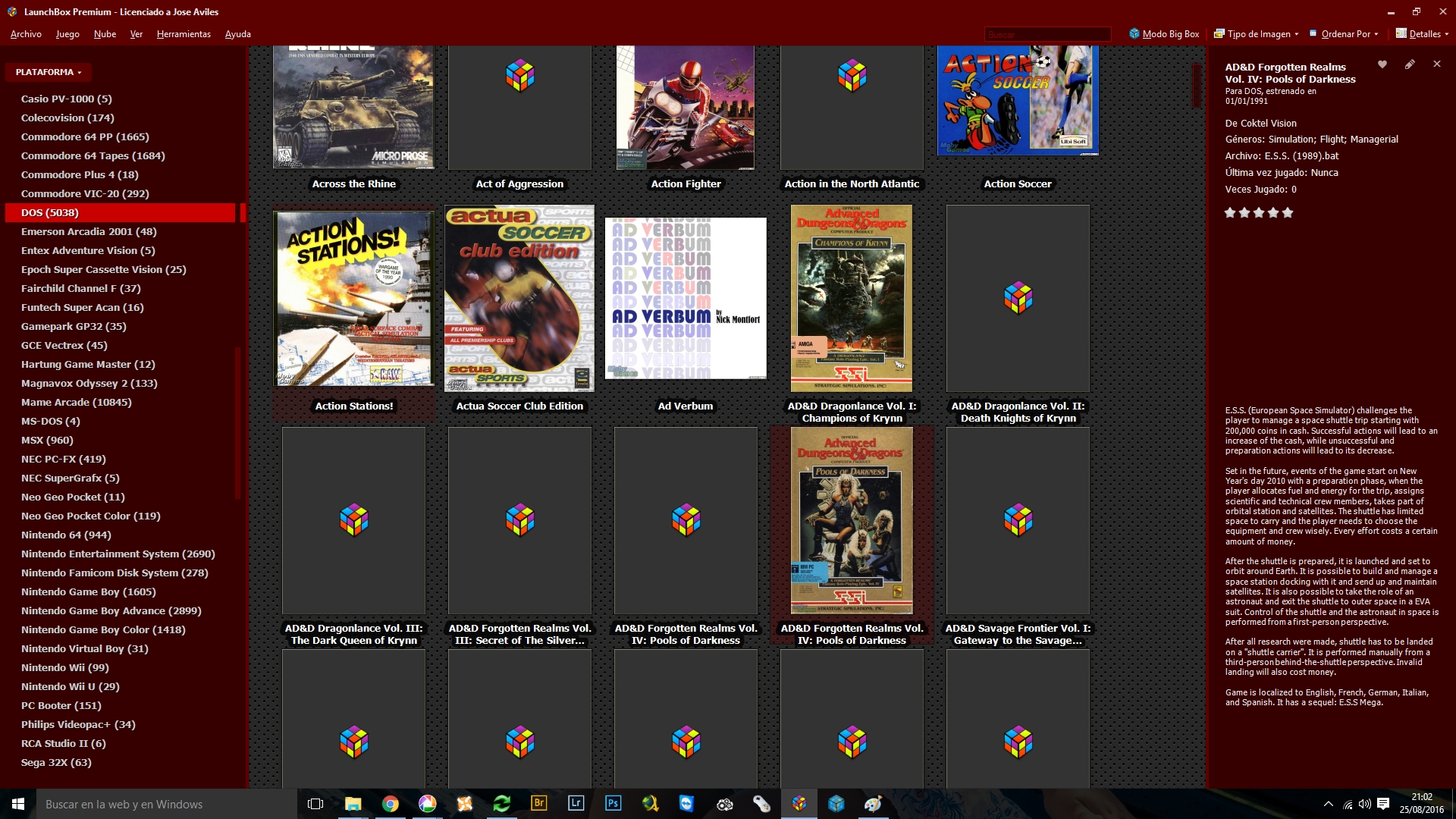Set rating to the fifth star
Screen dimensions: 1456x819
pyautogui.click(x=1288, y=213)
